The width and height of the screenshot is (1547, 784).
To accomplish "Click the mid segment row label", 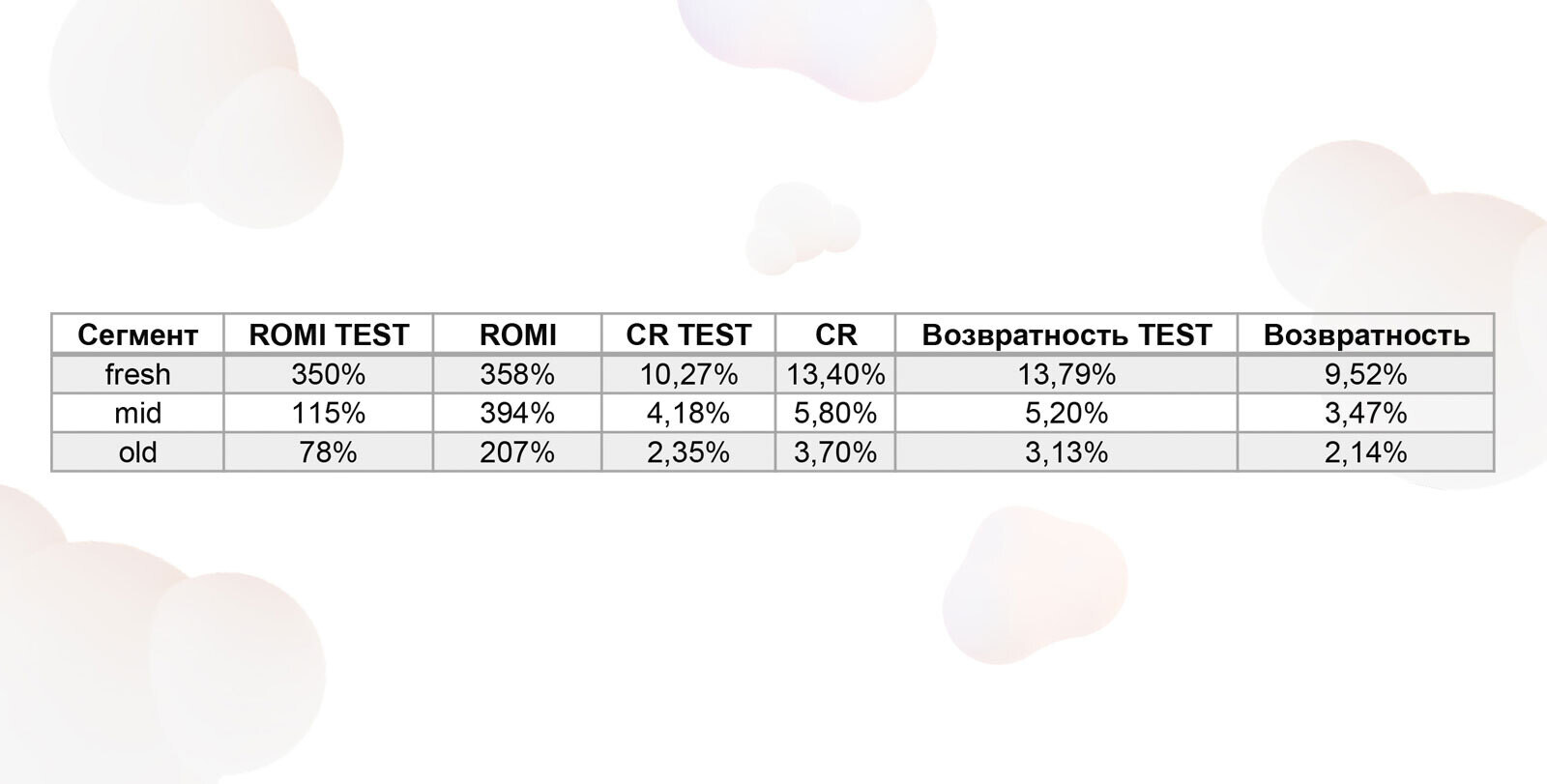I will pyautogui.click(x=137, y=413).
